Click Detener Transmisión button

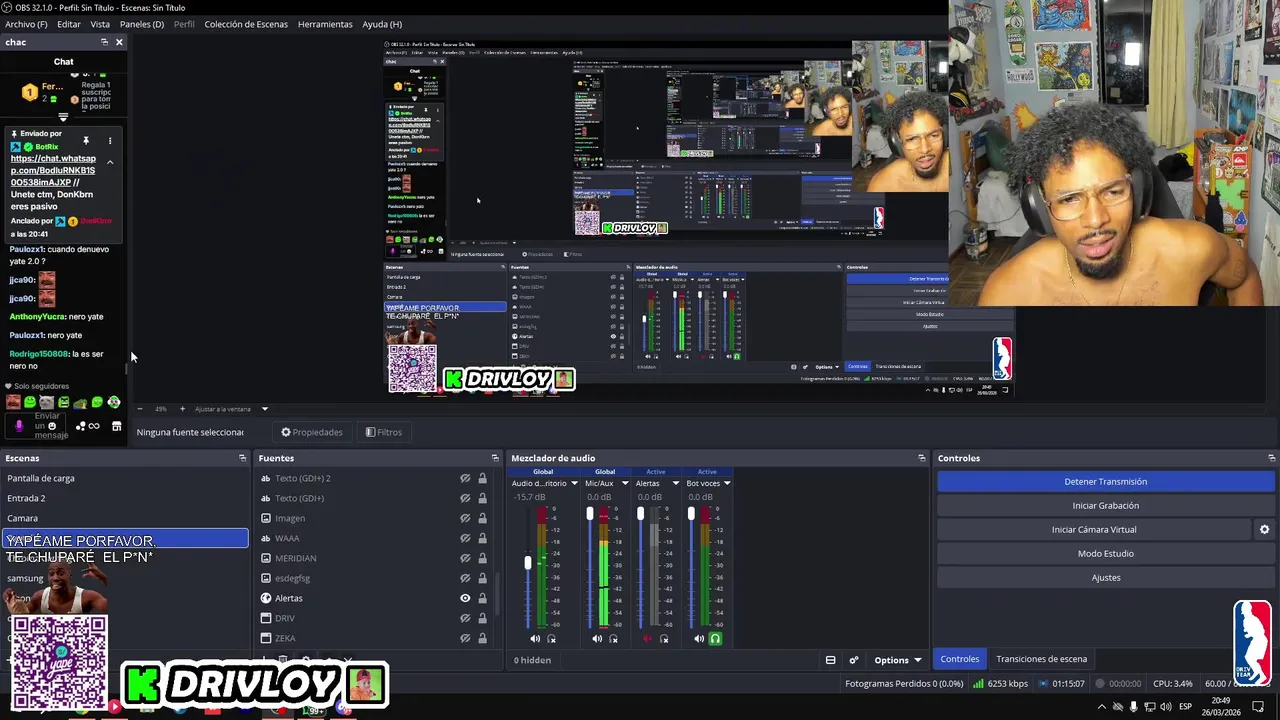pos(1105,482)
